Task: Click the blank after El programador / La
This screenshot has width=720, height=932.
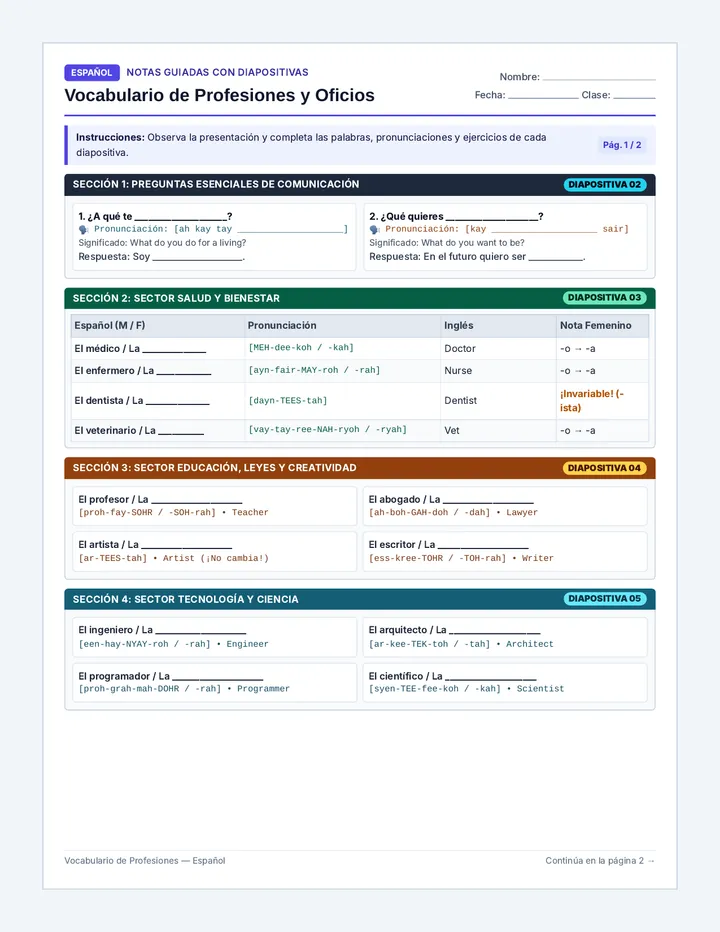Action: point(218,678)
